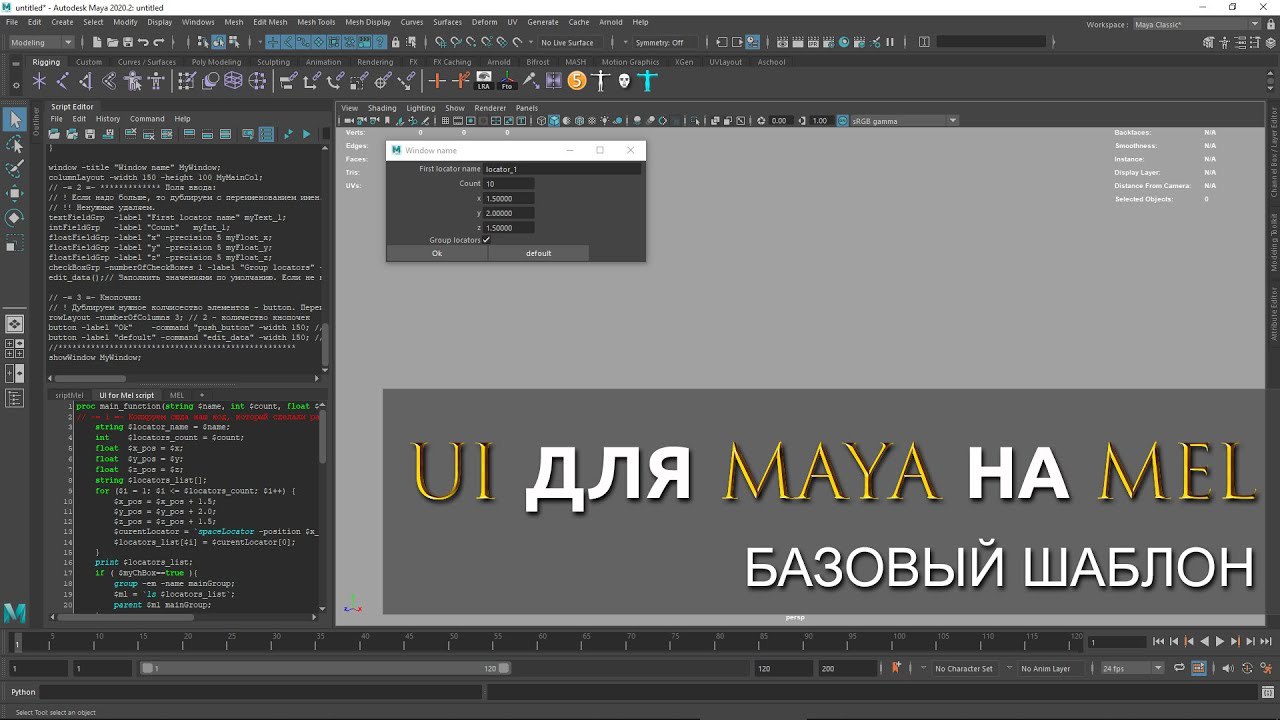
Task: Toggle the auto keyframe icon
Action: click(896, 668)
